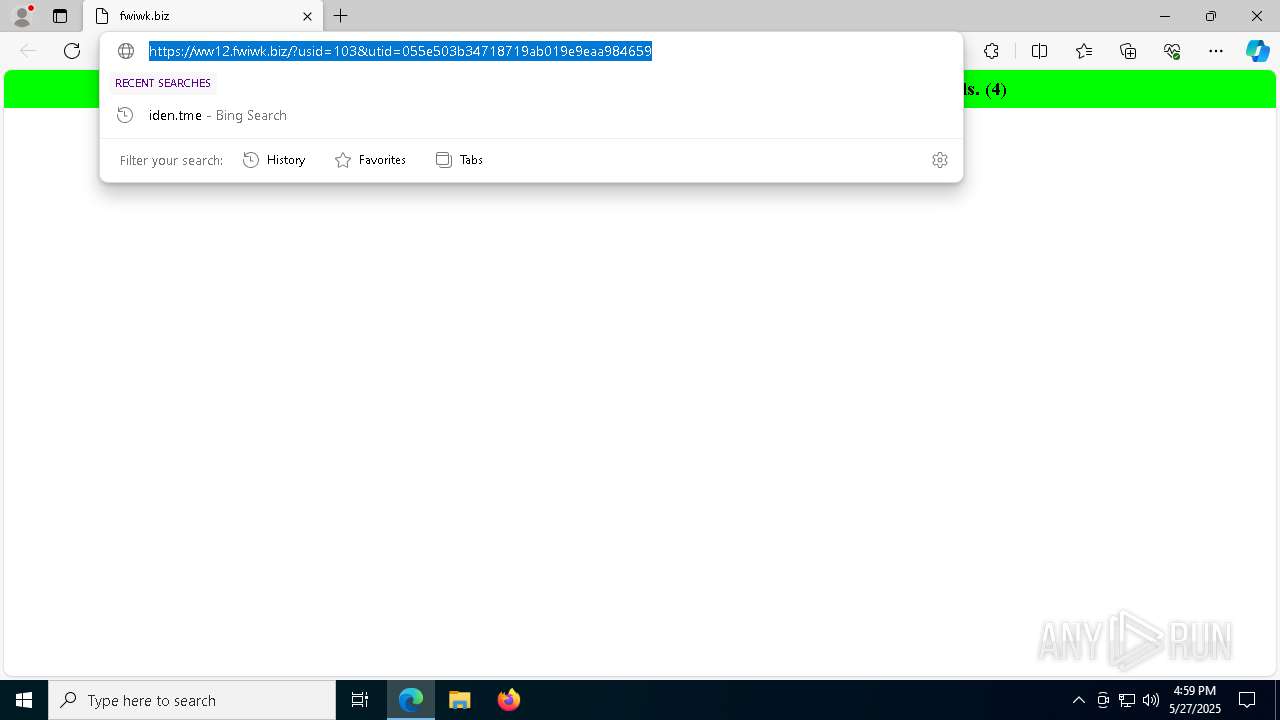Image resolution: width=1280 pixels, height=720 pixels.
Task: Click the Meet Now tray icon
Action: coord(1103,700)
